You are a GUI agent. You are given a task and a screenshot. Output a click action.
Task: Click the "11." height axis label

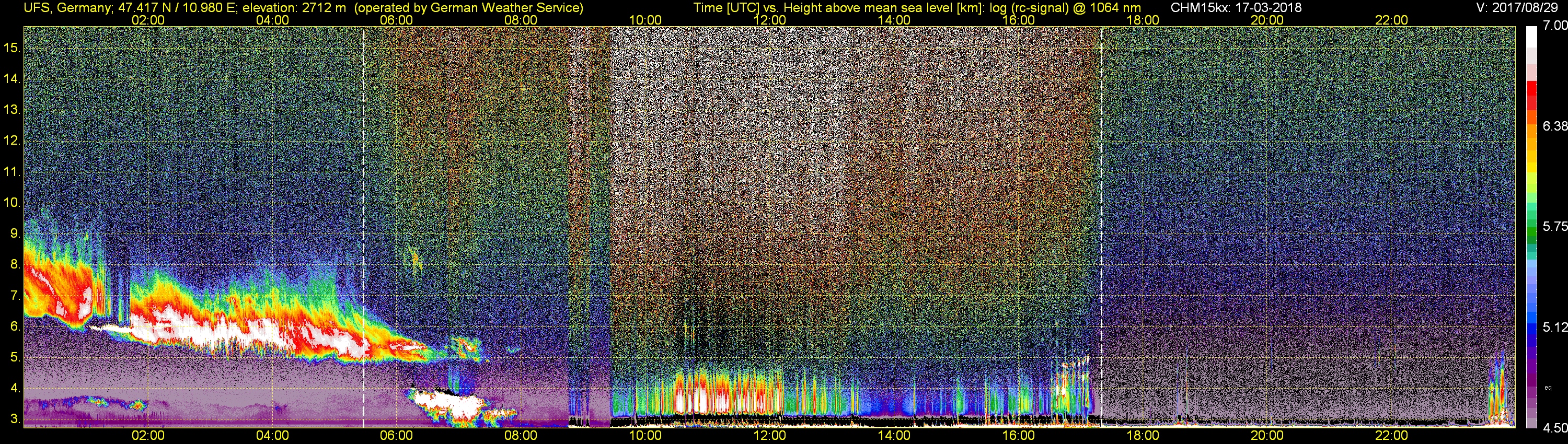point(12,171)
